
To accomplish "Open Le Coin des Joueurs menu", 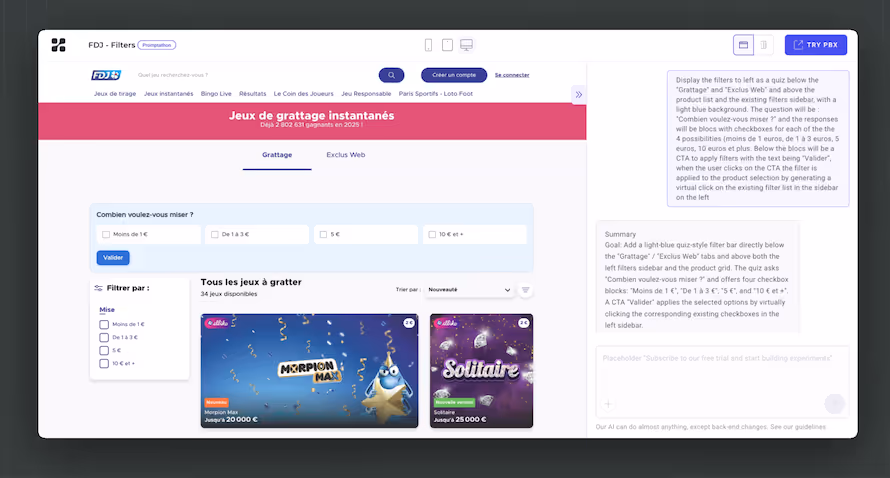I will click(x=304, y=94).
